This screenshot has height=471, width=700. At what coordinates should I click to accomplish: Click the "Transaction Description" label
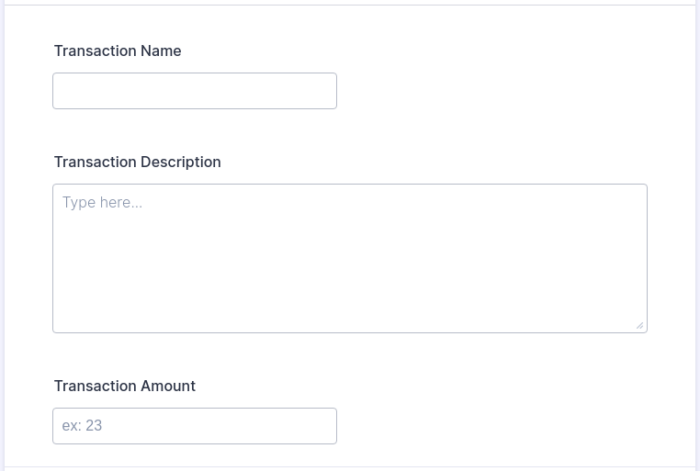pyautogui.click(x=137, y=162)
